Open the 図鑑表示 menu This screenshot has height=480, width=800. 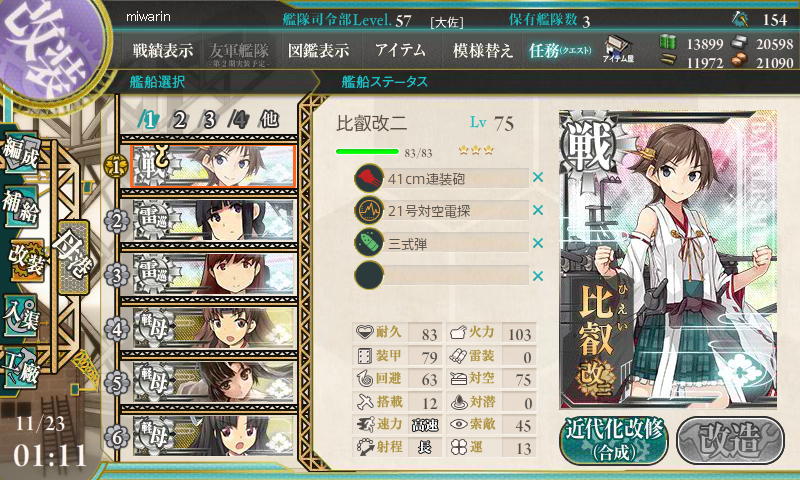[x=318, y=50]
